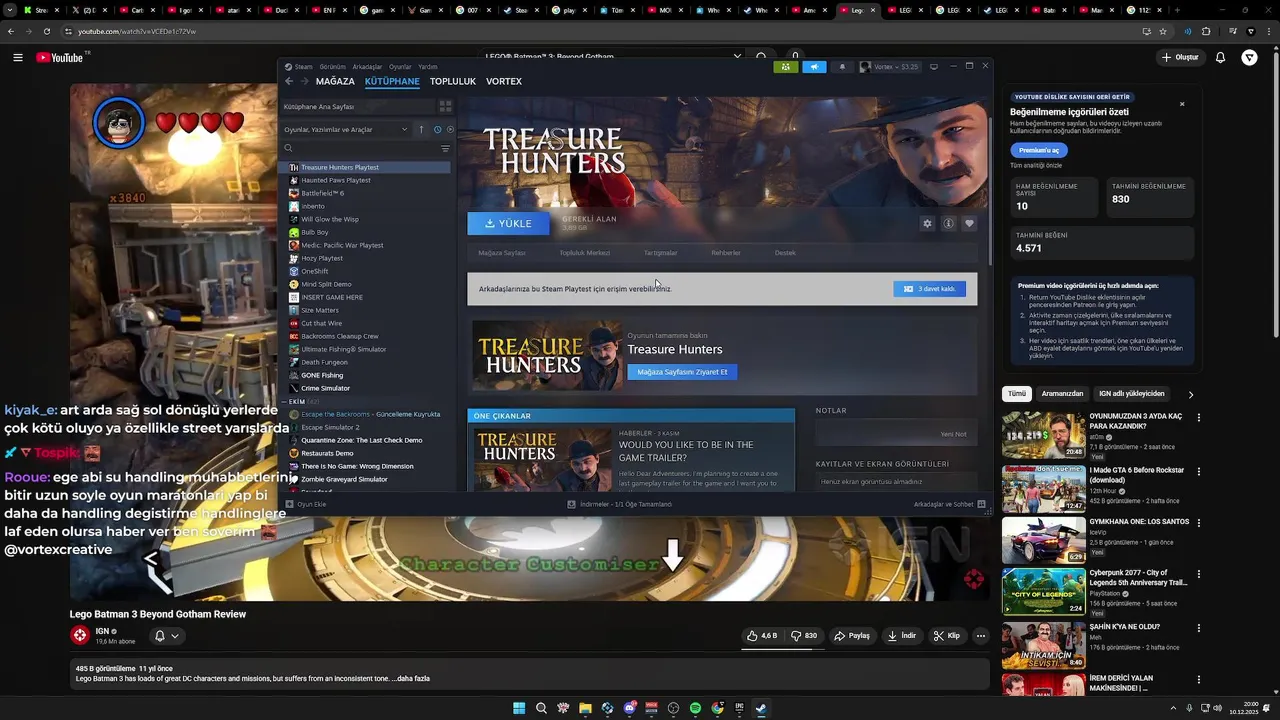The image size is (1280, 720).
Task: Open the Oyunlar menu in Steam
Action: click(x=400, y=67)
